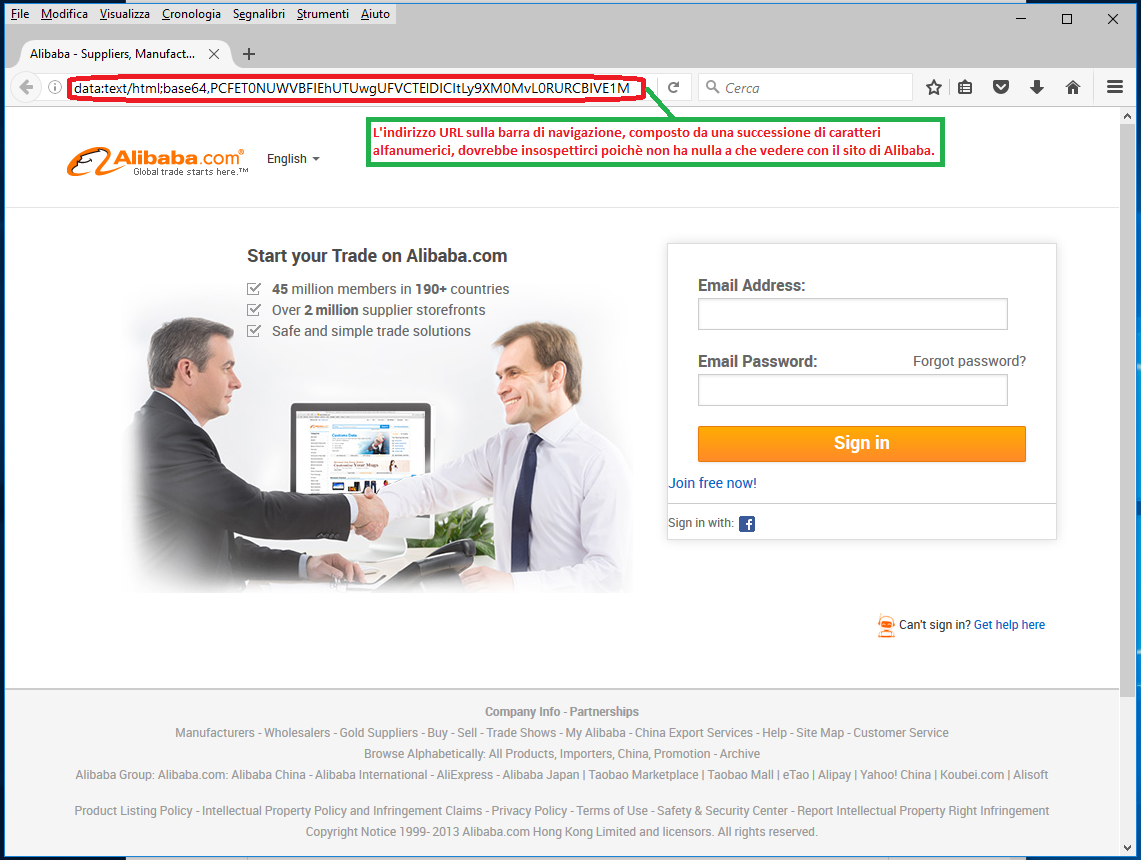Open the Taobao Mall footer link
Image resolution: width=1141 pixels, height=860 pixels.
pyautogui.click(x=740, y=775)
